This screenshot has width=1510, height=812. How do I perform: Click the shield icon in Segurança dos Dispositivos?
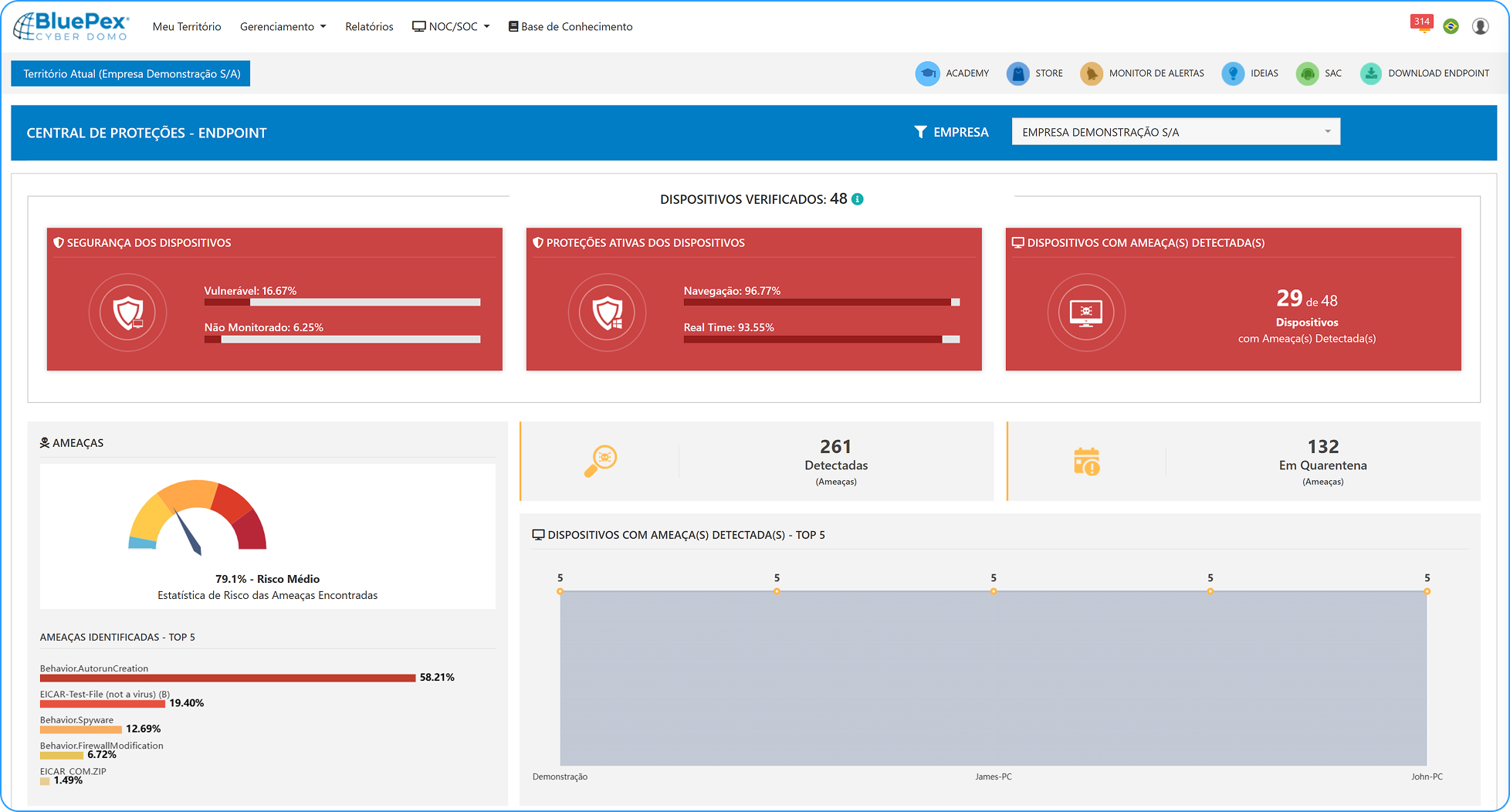pyautogui.click(x=128, y=313)
